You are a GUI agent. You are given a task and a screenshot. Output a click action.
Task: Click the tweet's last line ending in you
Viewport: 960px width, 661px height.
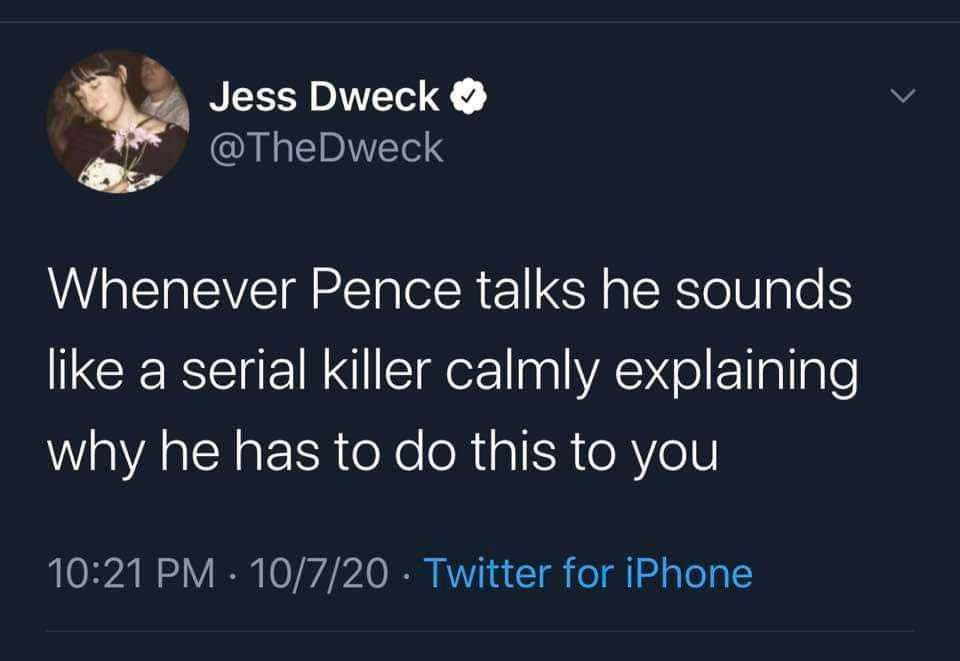pos(382,452)
